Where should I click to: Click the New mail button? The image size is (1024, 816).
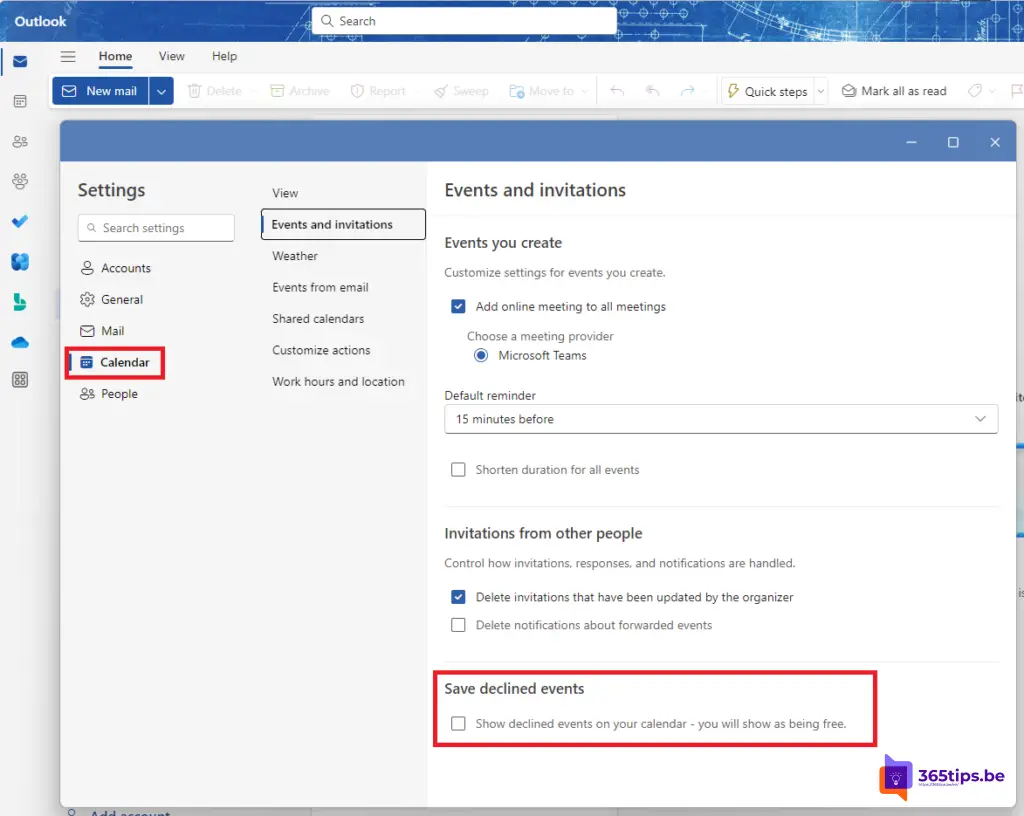click(x=100, y=91)
